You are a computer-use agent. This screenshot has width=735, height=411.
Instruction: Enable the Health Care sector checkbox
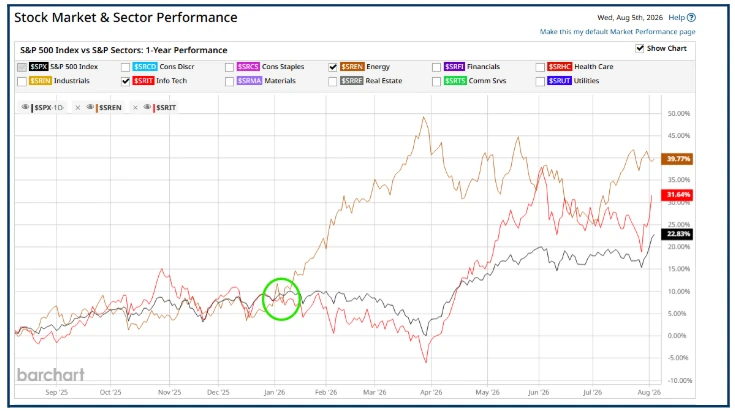[540, 67]
